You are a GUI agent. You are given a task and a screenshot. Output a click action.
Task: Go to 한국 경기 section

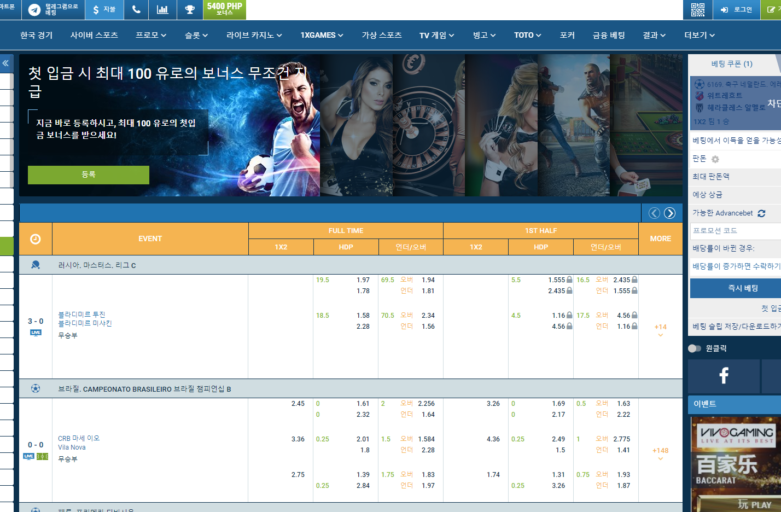tap(36, 35)
